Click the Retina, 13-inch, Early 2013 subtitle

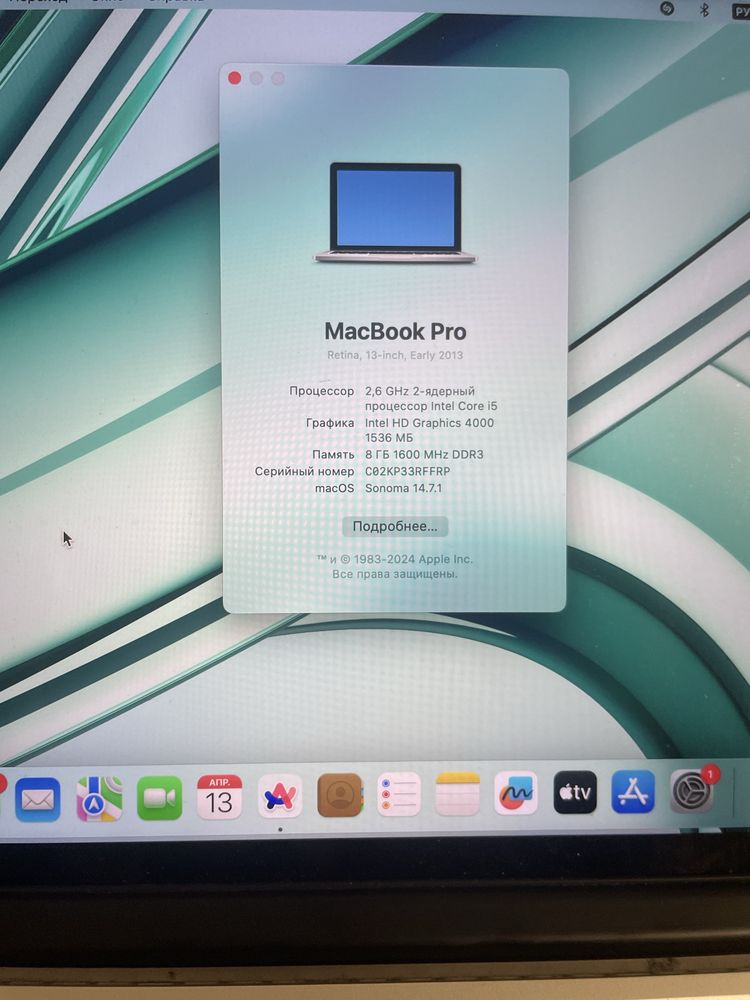pyautogui.click(x=395, y=355)
